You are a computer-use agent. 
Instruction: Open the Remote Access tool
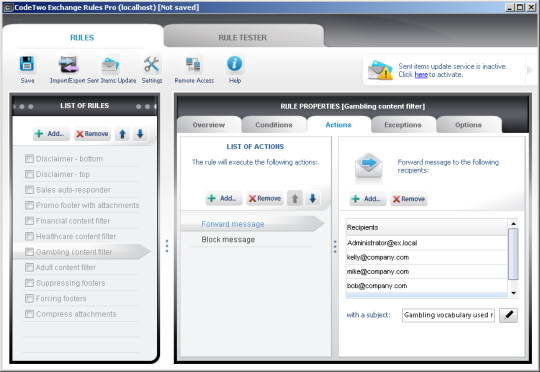pos(193,64)
